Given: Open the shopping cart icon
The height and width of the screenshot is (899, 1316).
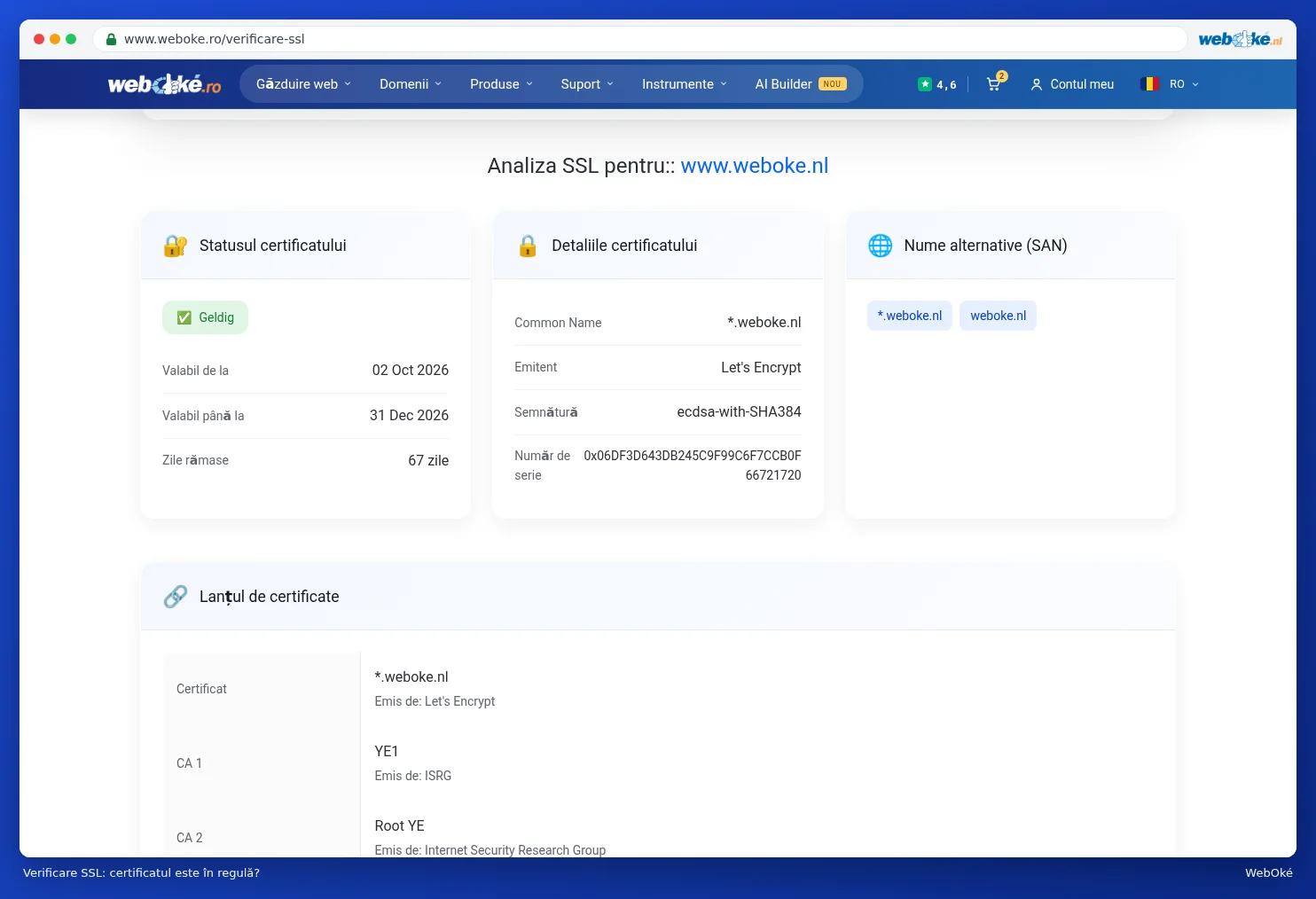Looking at the screenshot, I should click(994, 84).
